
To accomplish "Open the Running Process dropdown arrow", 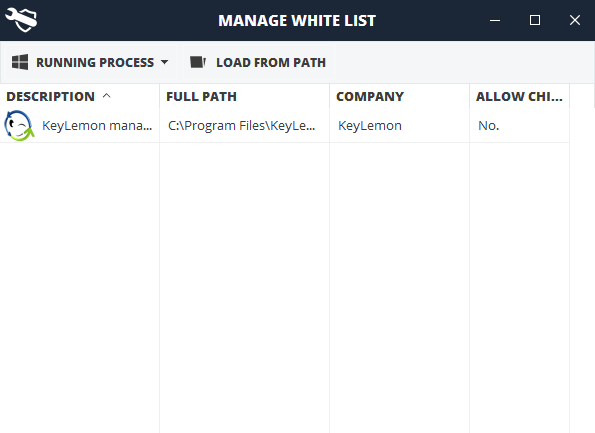I will (164, 62).
